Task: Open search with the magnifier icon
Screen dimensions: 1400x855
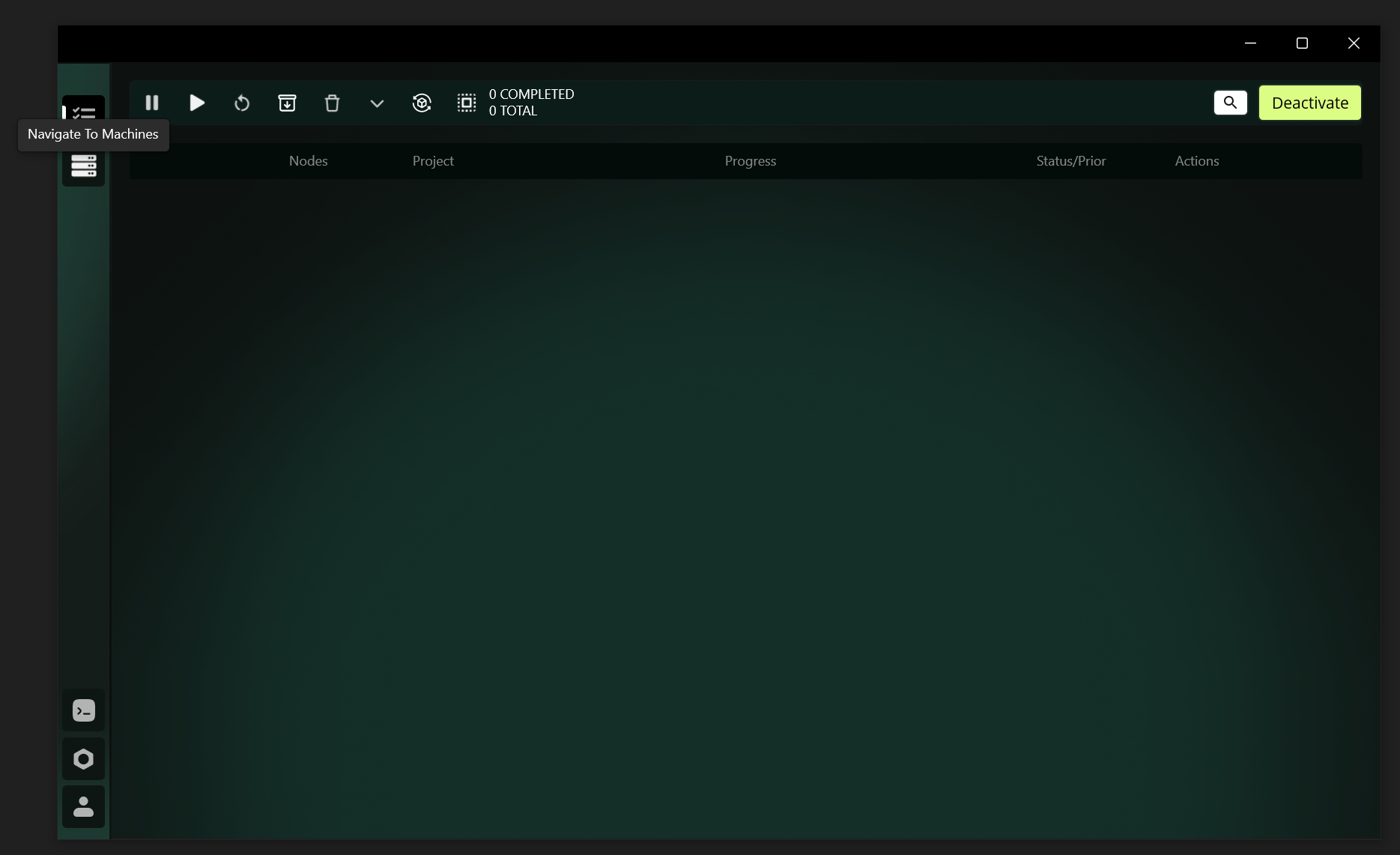Action: click(x=1230, y=103)
